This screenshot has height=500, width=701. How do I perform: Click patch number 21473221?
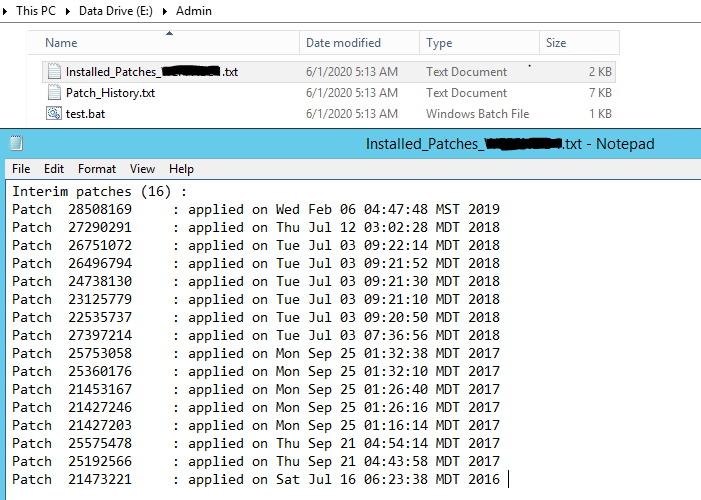pos(100,479)
